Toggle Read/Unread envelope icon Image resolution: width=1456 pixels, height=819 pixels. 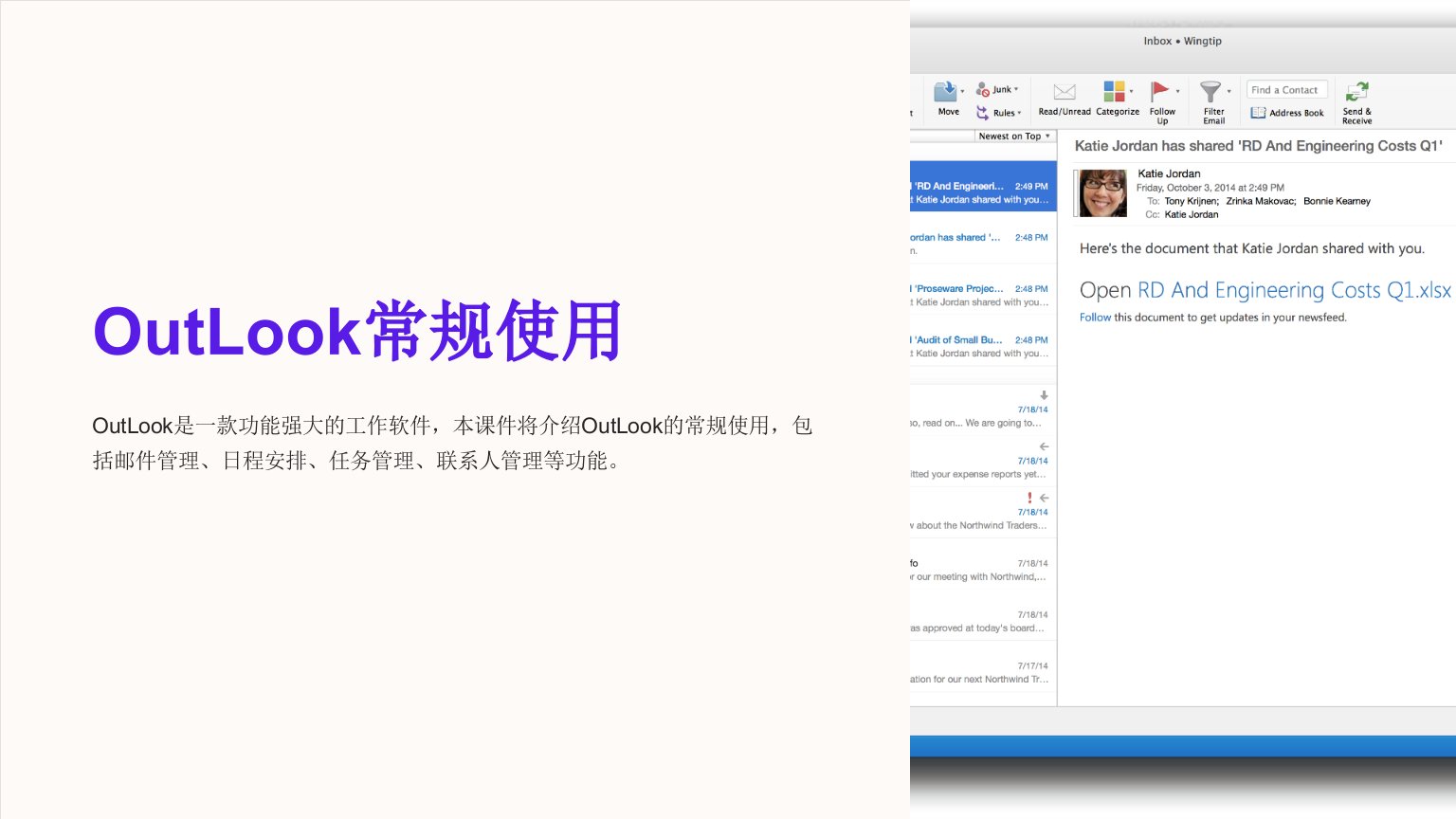pos(1065,91)
